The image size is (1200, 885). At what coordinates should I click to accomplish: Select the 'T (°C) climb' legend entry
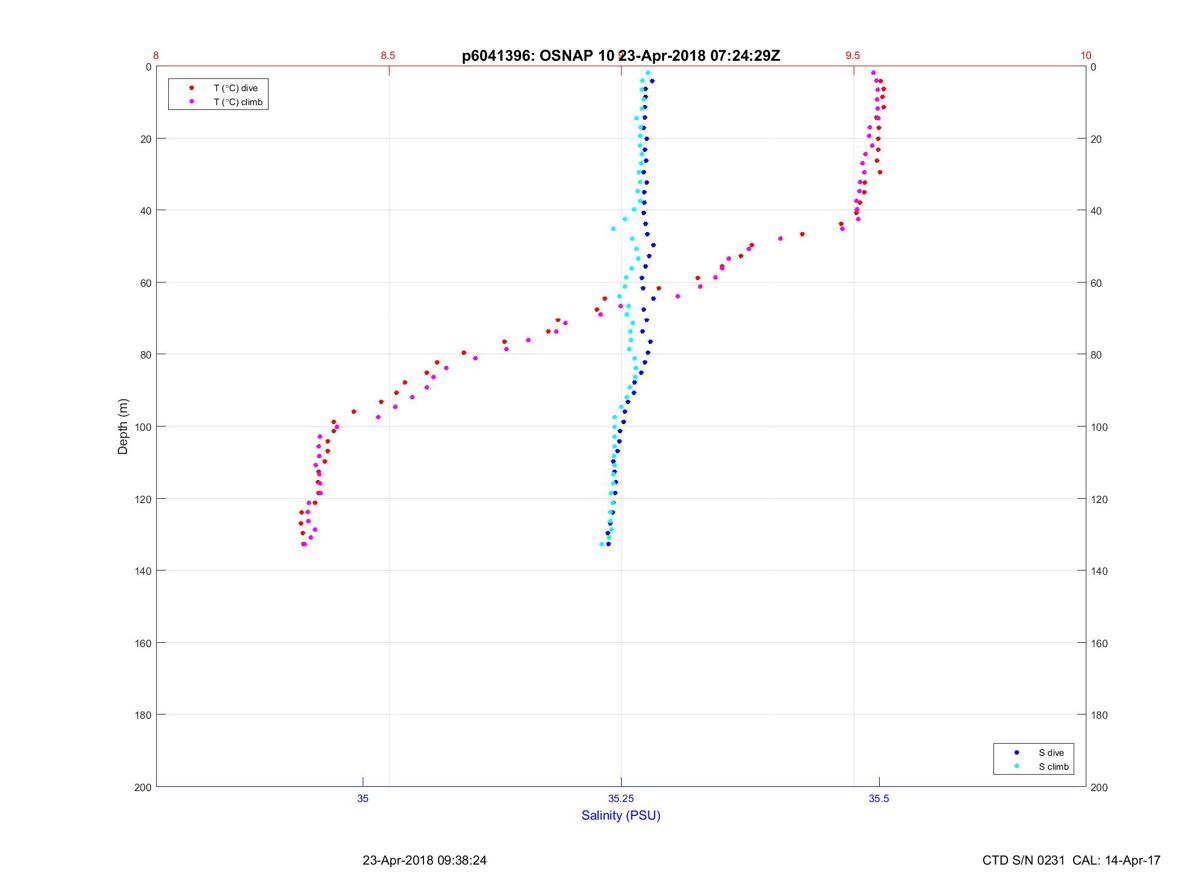pyautogui.click(x=238, y=102)
